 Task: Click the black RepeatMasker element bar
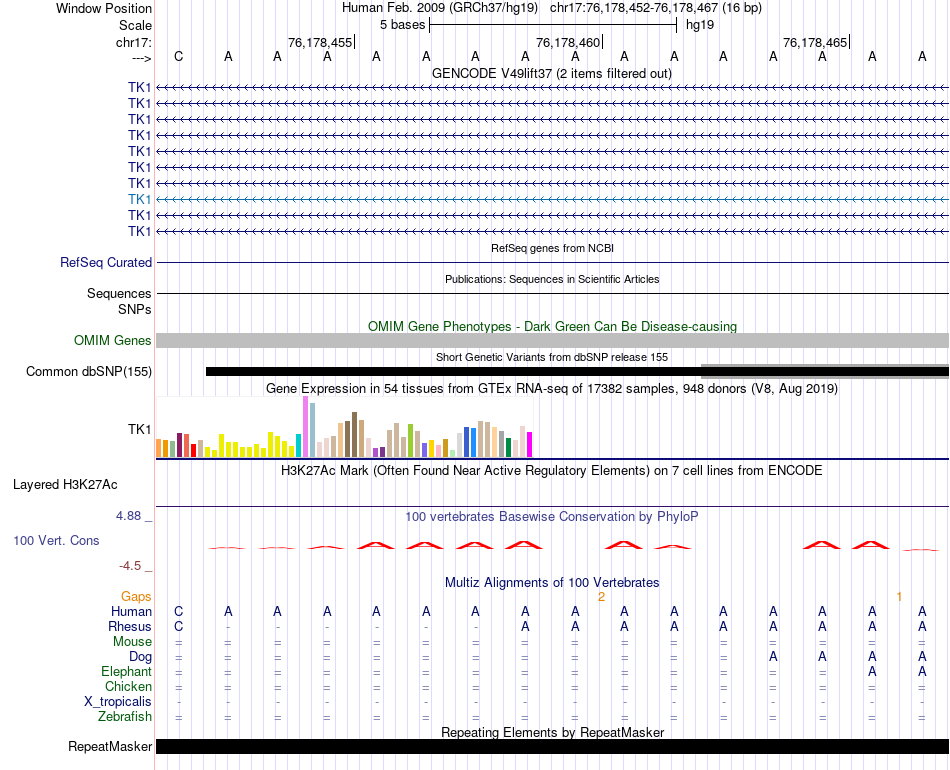point(552,746)
